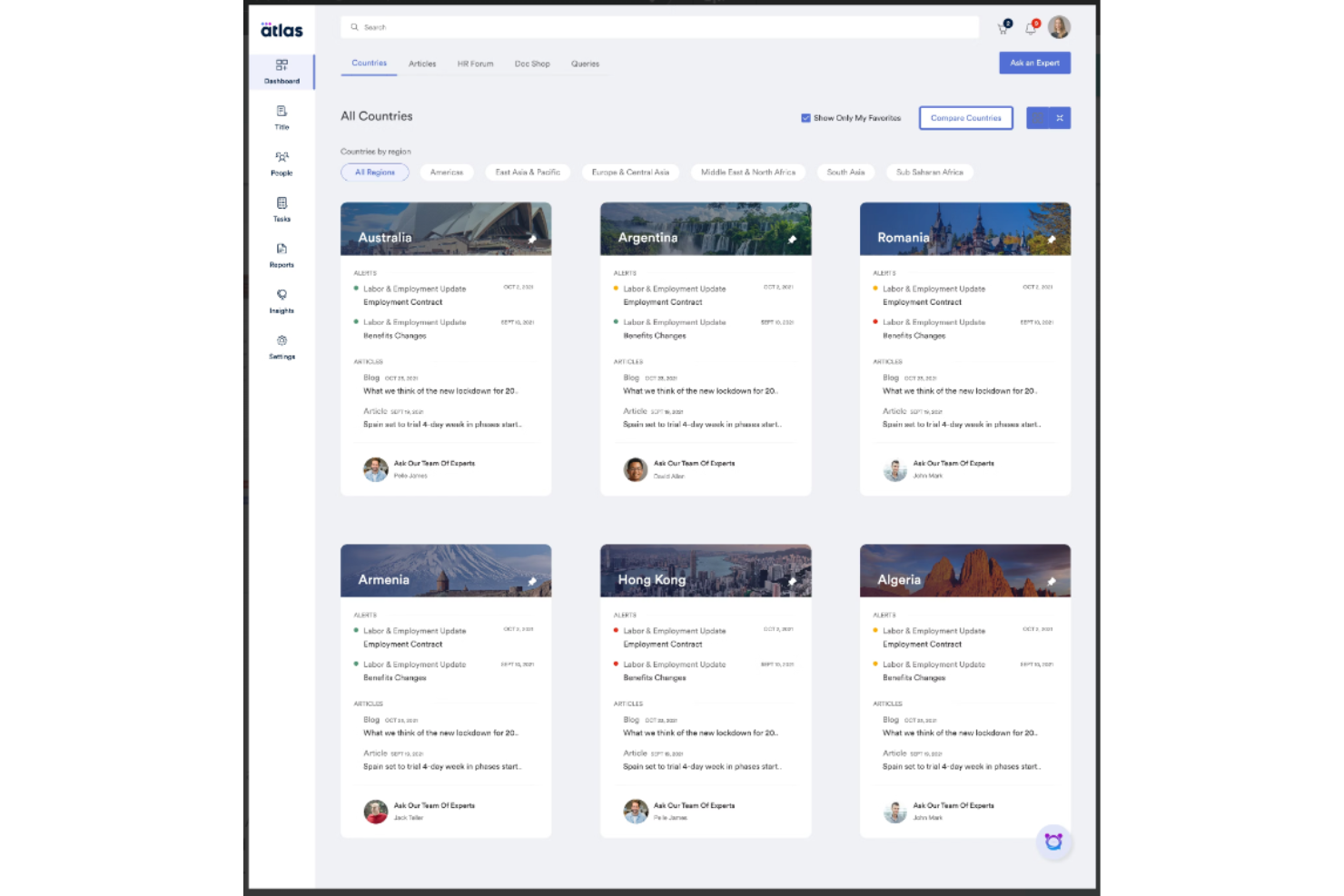Toggle the pin on the Romania card
The image size is (1344, 896).
1052,239
